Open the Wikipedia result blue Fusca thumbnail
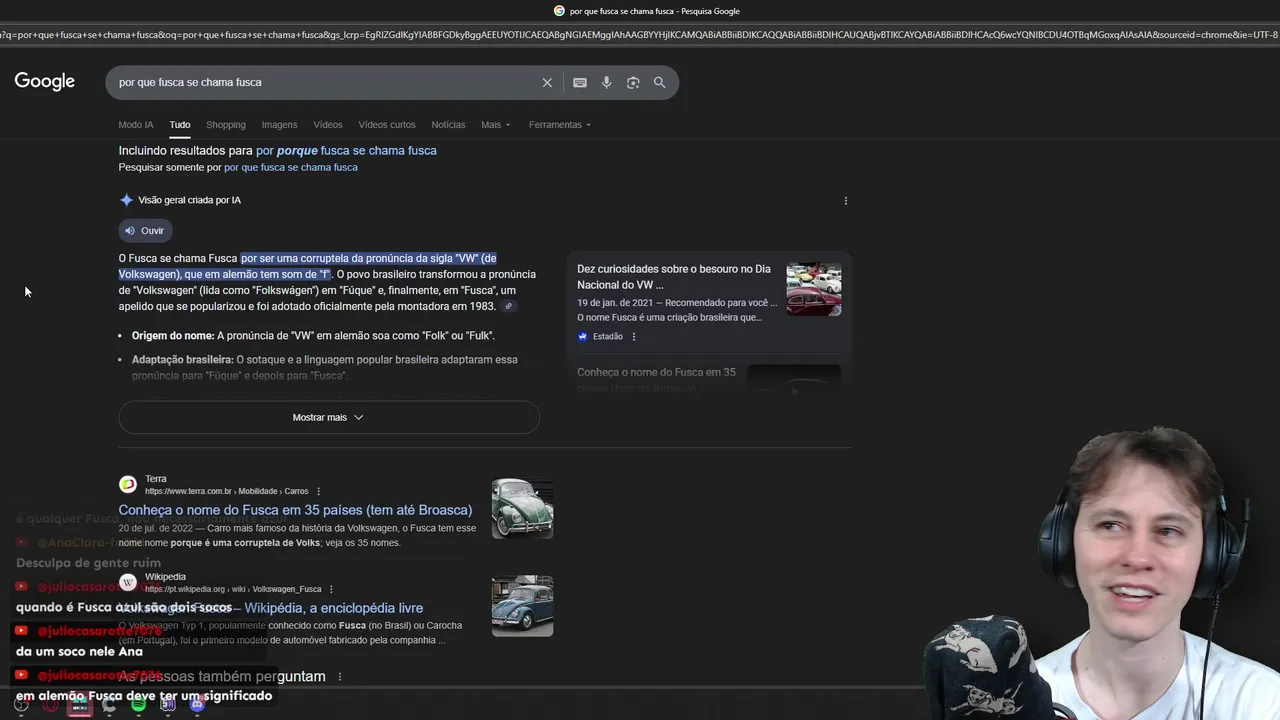Image resolution: width=1280 pixels, height=720 pixels. point(522,606)
